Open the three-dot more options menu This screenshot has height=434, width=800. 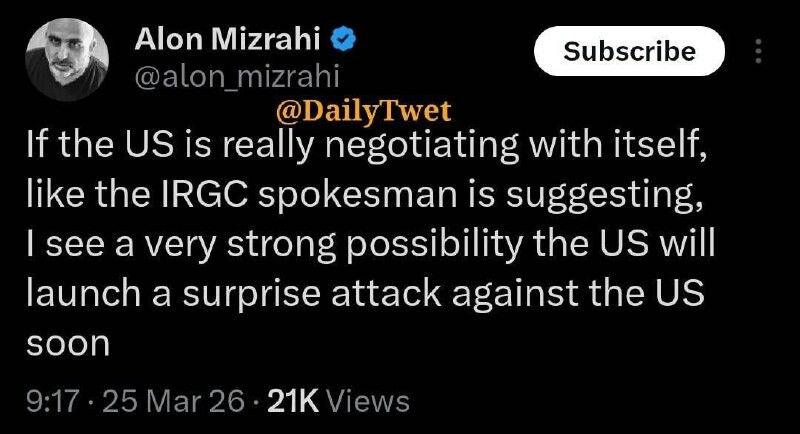[x=758, y=51]
